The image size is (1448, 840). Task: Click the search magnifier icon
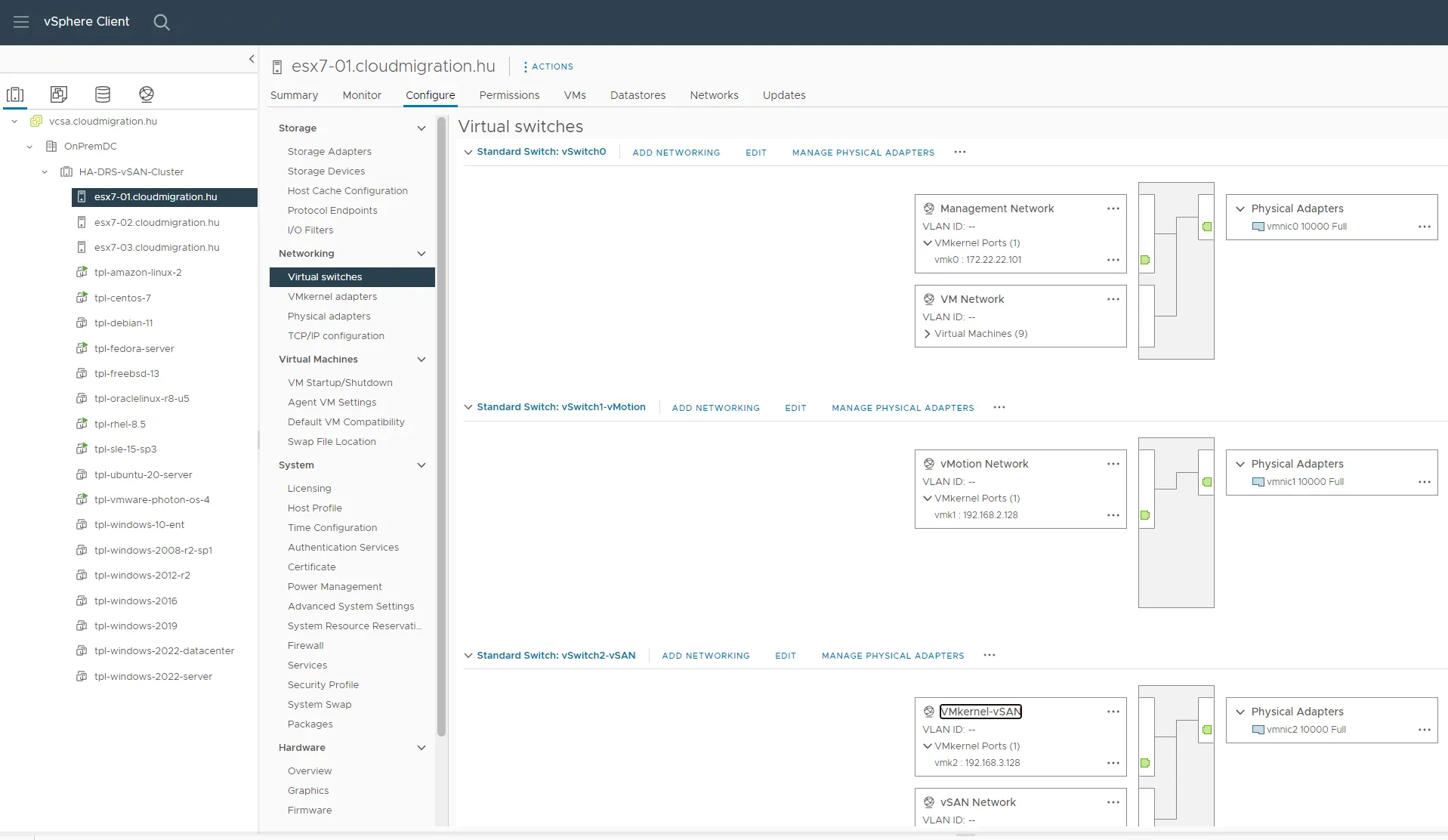[x=162, y=22]
